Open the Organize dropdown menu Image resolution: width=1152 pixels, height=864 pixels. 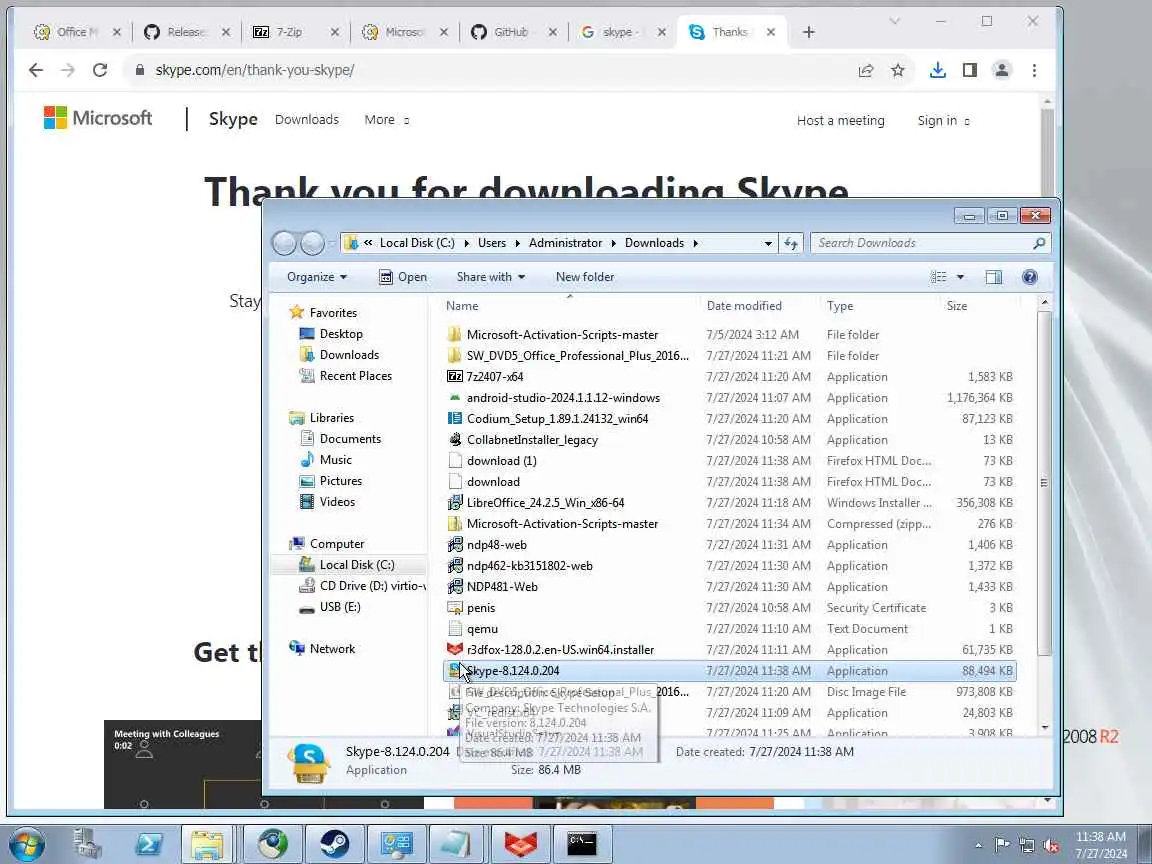[x=317, y=277]
